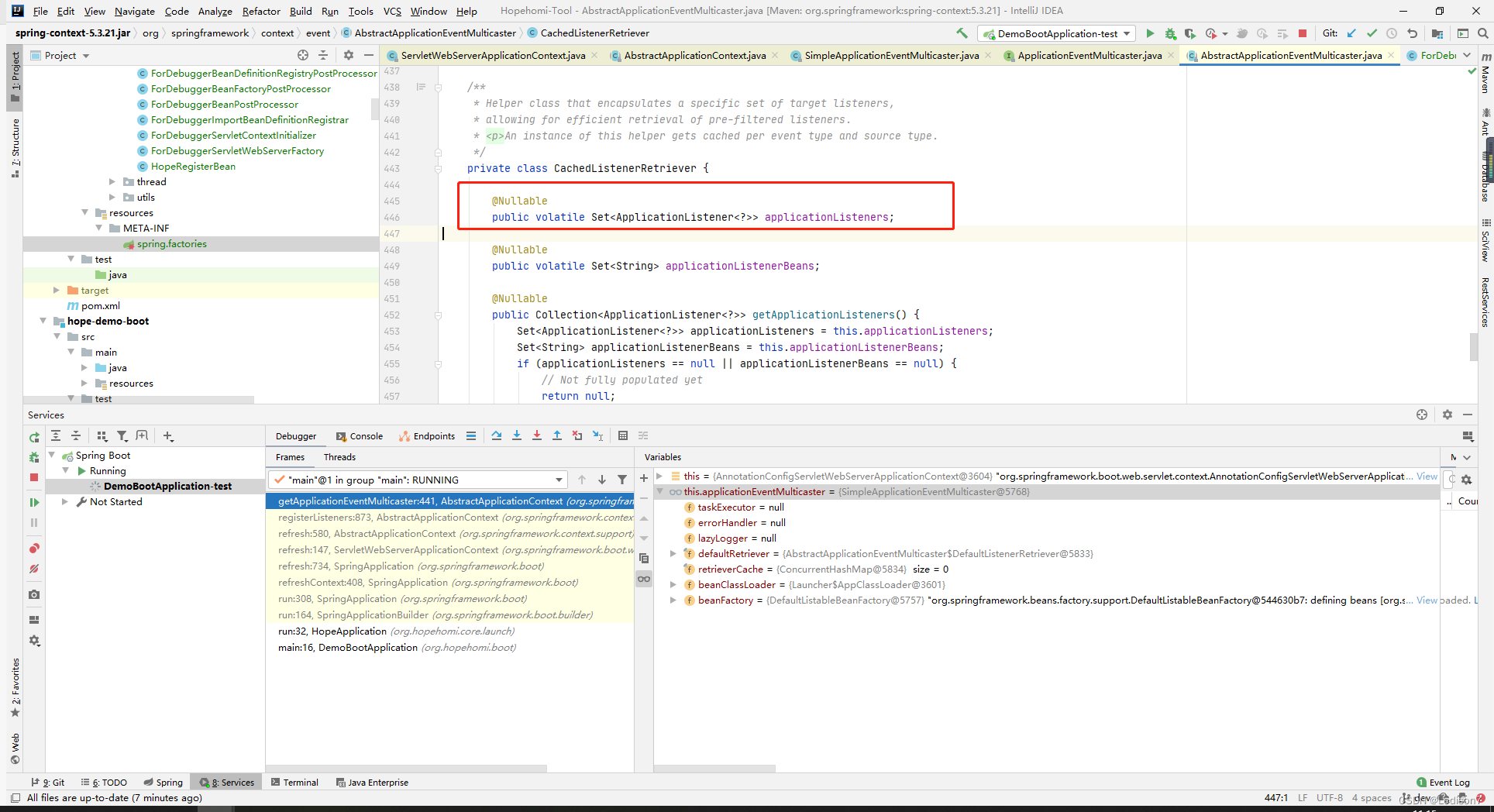Switch to Console tab in debugger

360,436
